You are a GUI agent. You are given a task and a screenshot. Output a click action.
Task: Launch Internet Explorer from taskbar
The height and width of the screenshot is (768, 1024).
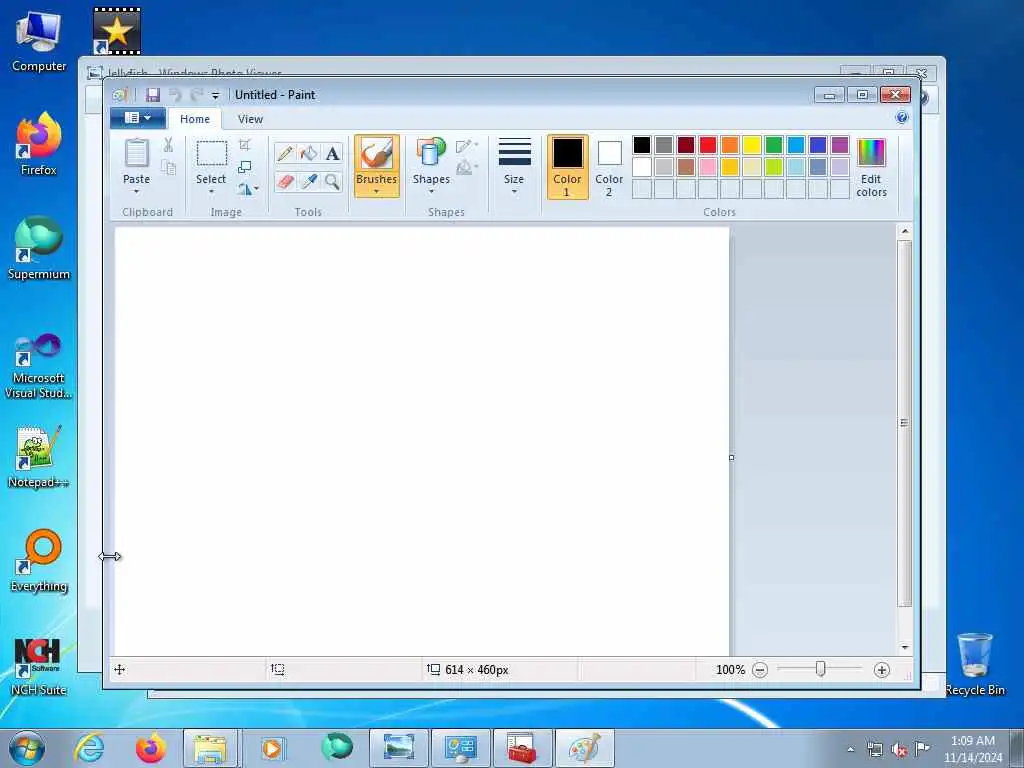pyautogui.click(x=89, y=748)
